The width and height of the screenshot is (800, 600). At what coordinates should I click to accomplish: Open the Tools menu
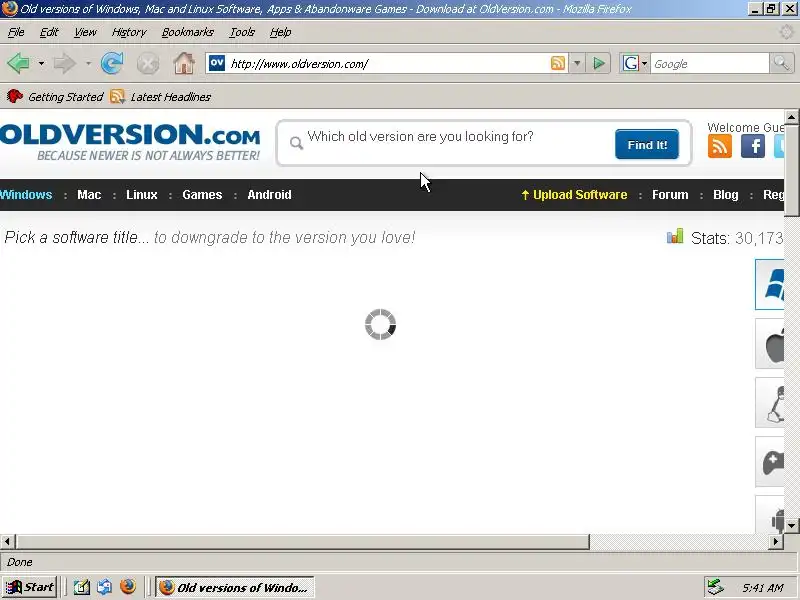[242, 32]
